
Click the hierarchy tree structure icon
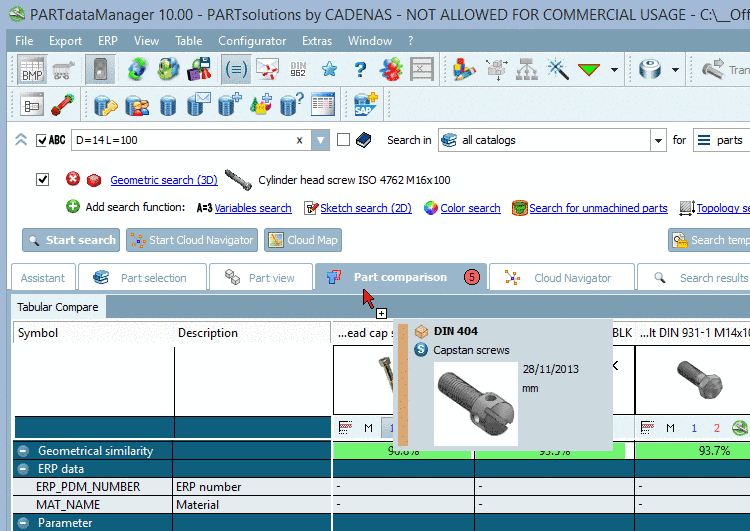pyautogui.click(x=527, y=70)
